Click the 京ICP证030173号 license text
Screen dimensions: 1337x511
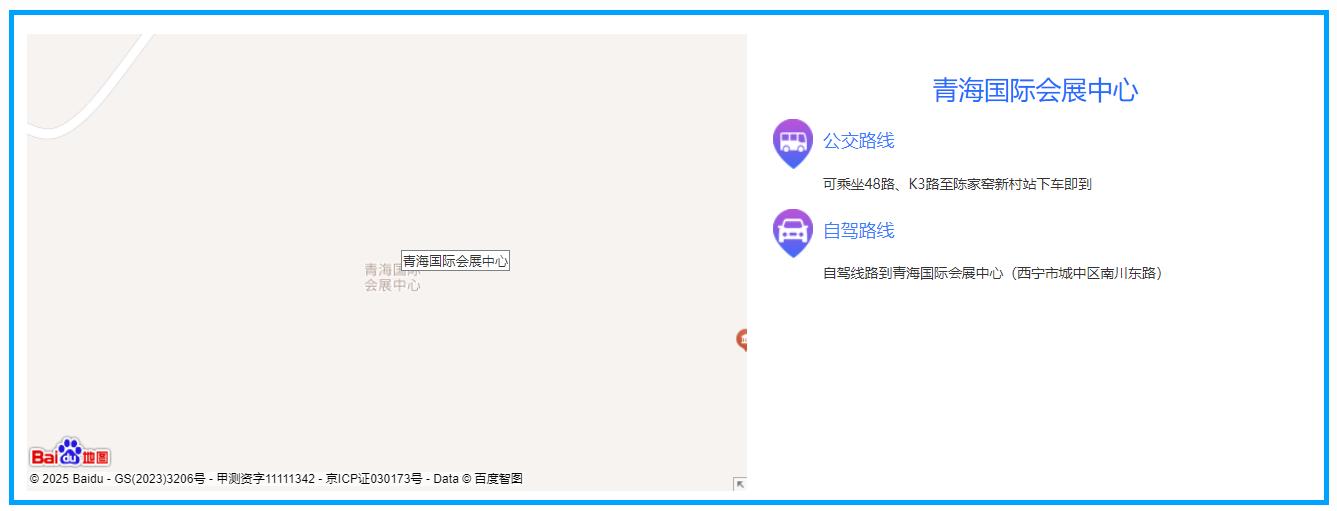coord(373,479)
